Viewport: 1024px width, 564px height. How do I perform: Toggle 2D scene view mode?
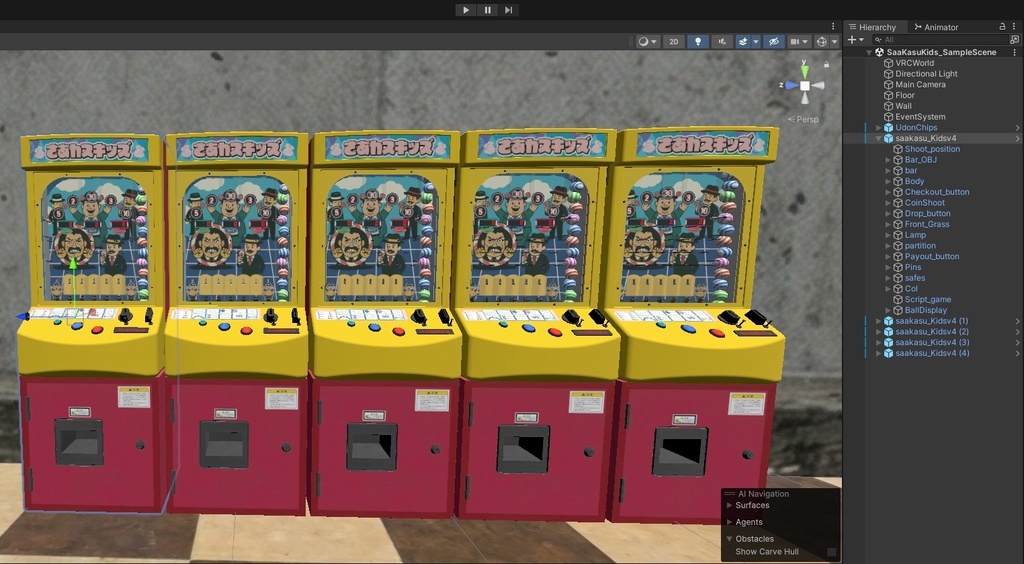pyautogui.click(x=673, y=42)
